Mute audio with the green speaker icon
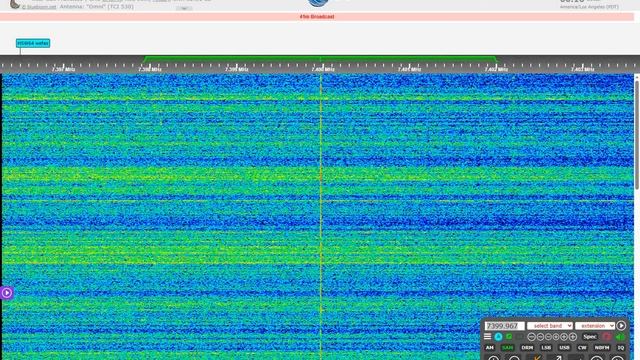Screen dimensions: 640x360 (x=620, y=337)
